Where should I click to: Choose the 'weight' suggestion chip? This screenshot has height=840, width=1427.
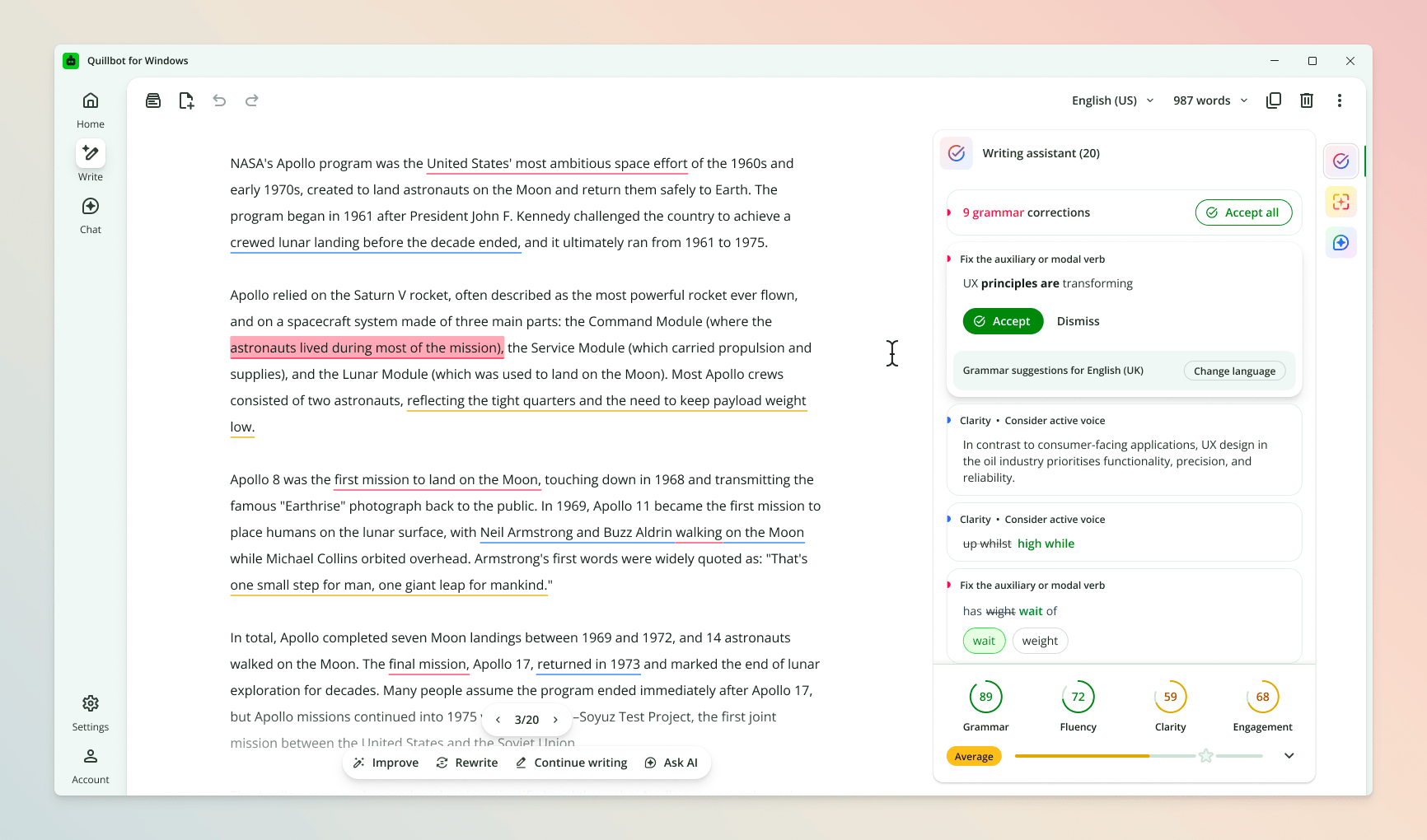pos(1040,641)
